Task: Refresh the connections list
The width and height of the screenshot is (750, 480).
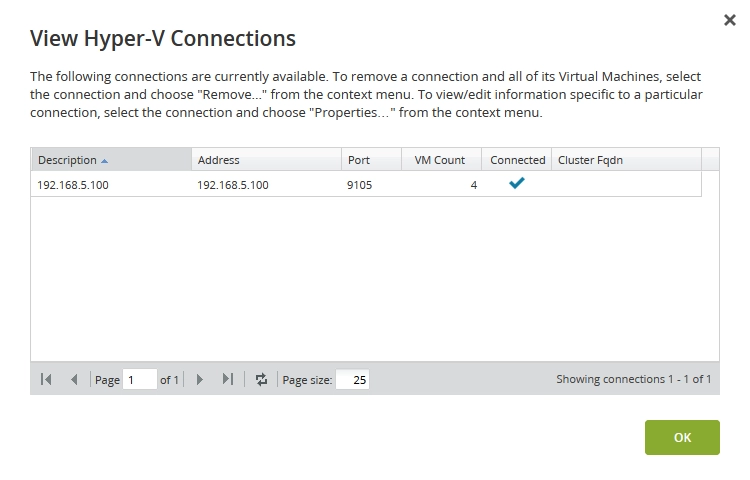Action: click(x=261, y=380)
